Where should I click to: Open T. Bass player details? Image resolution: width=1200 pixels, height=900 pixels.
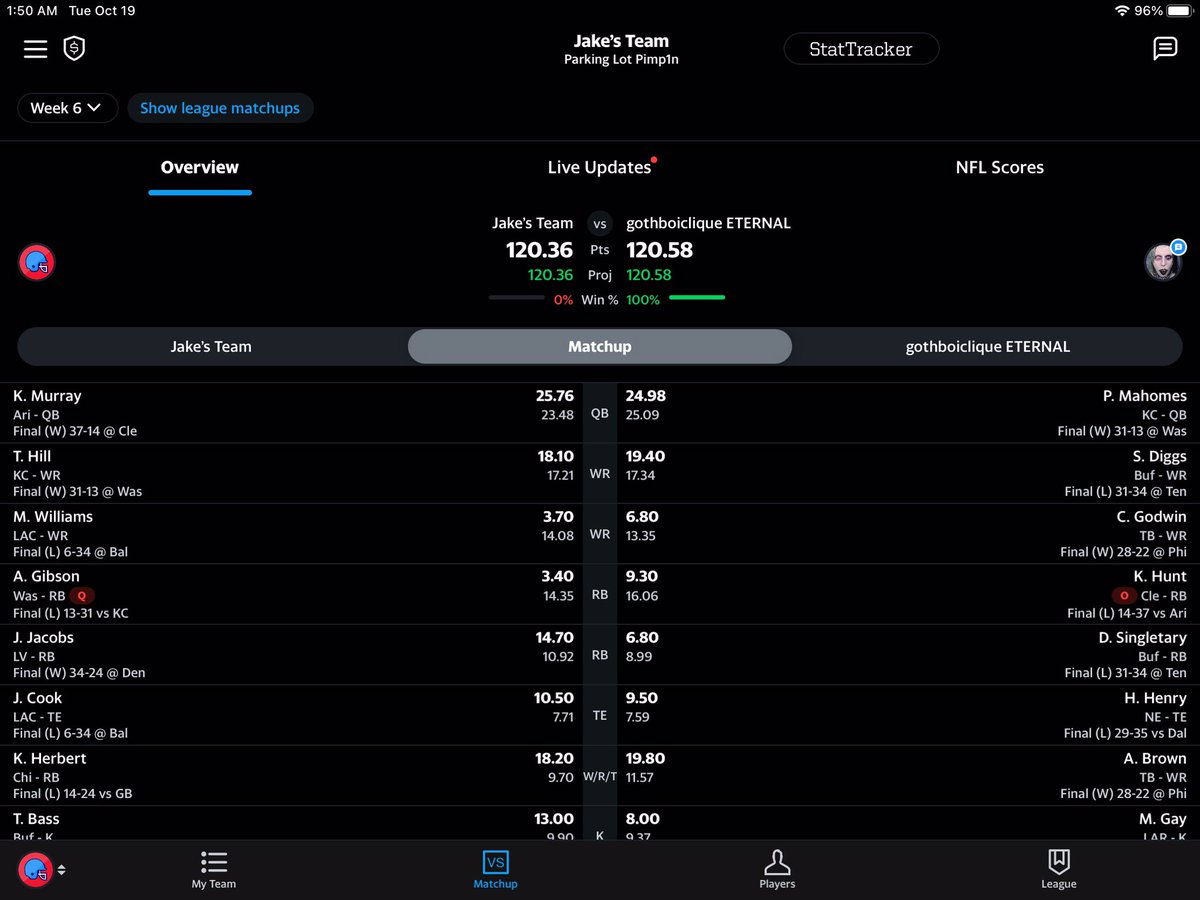[36, 819]
